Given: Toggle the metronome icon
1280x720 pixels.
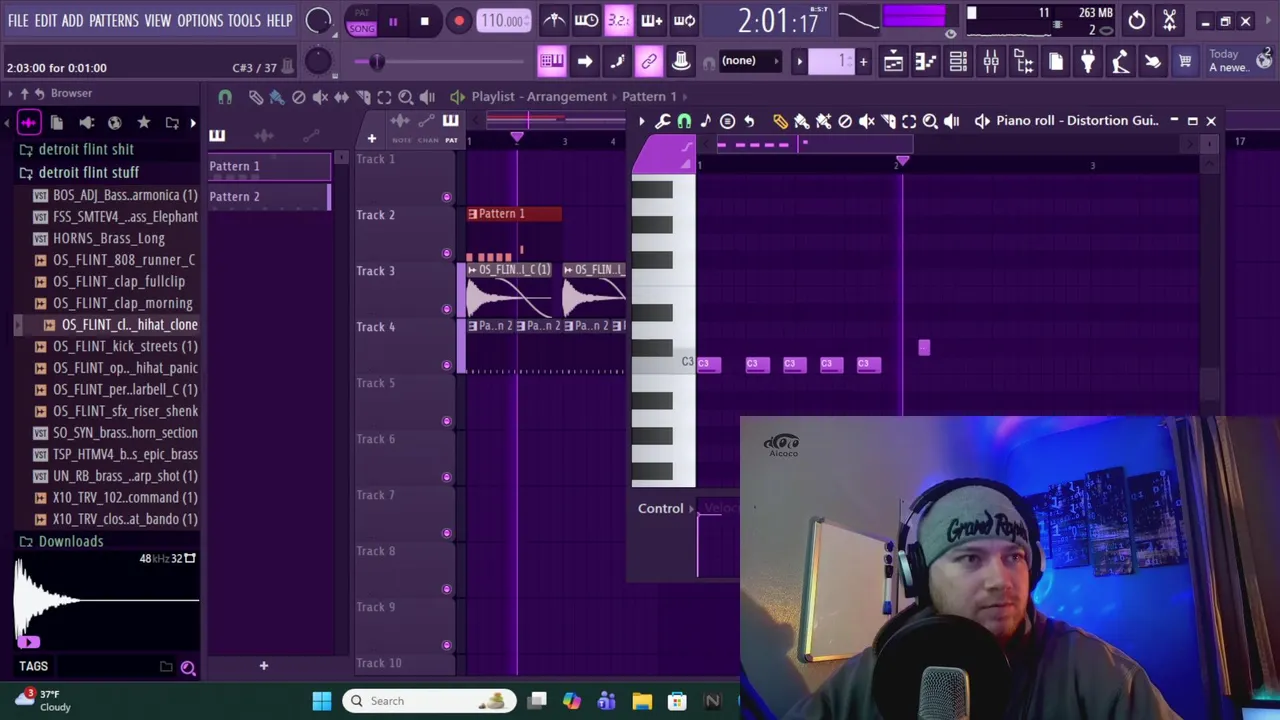Looking at the screenshot, I should coord(554,20).
